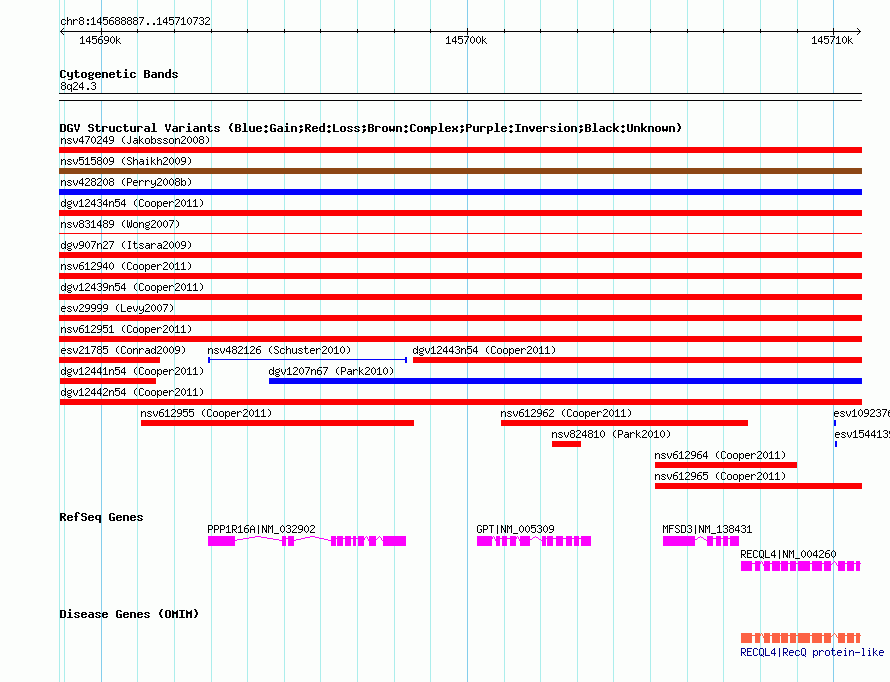Viewport: 890px width, 682px height.
Task: Click the RefSeq Genes track title
Action: click(101, 517)
